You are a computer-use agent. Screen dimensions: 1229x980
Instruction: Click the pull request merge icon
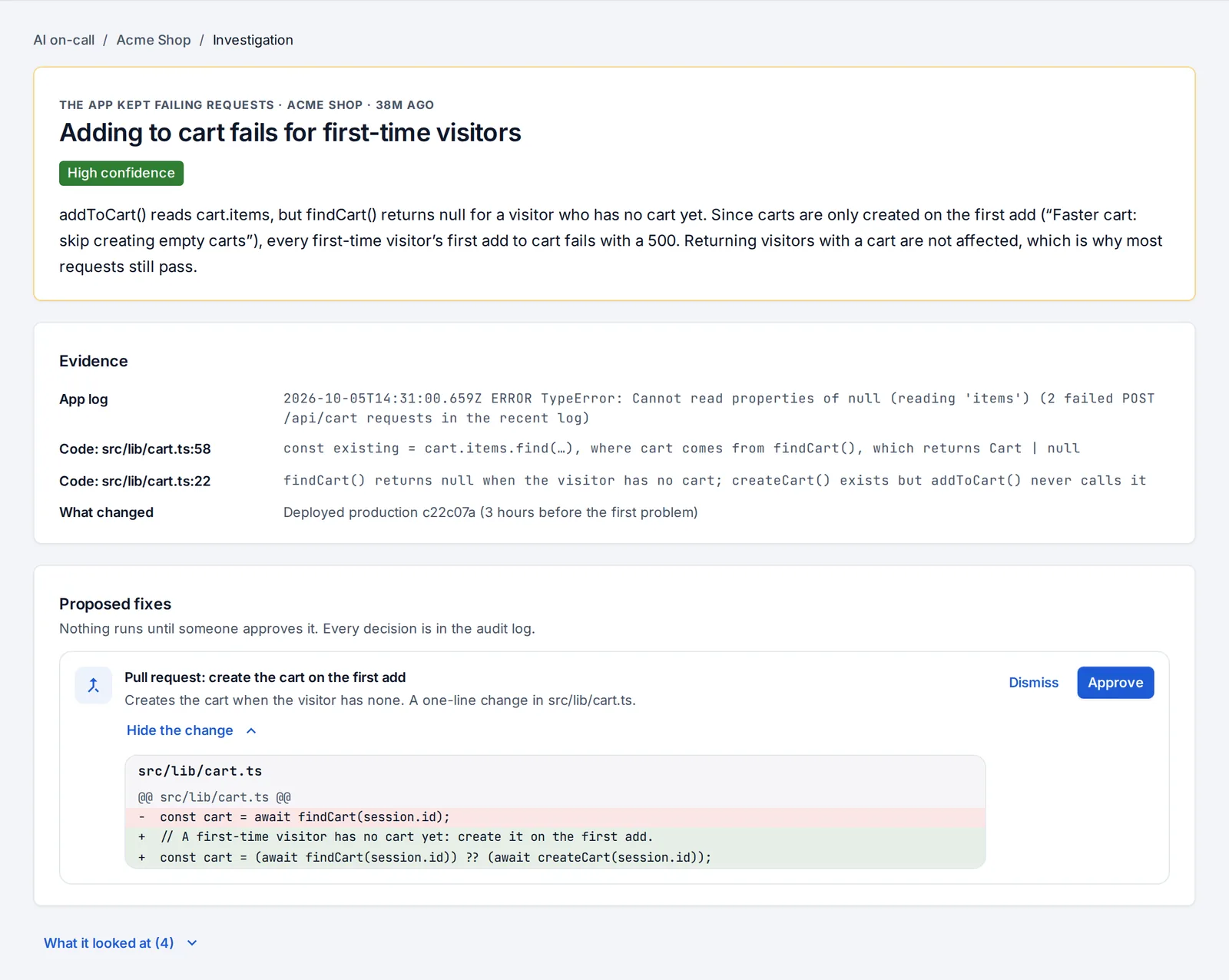click(x=94, y=685)
